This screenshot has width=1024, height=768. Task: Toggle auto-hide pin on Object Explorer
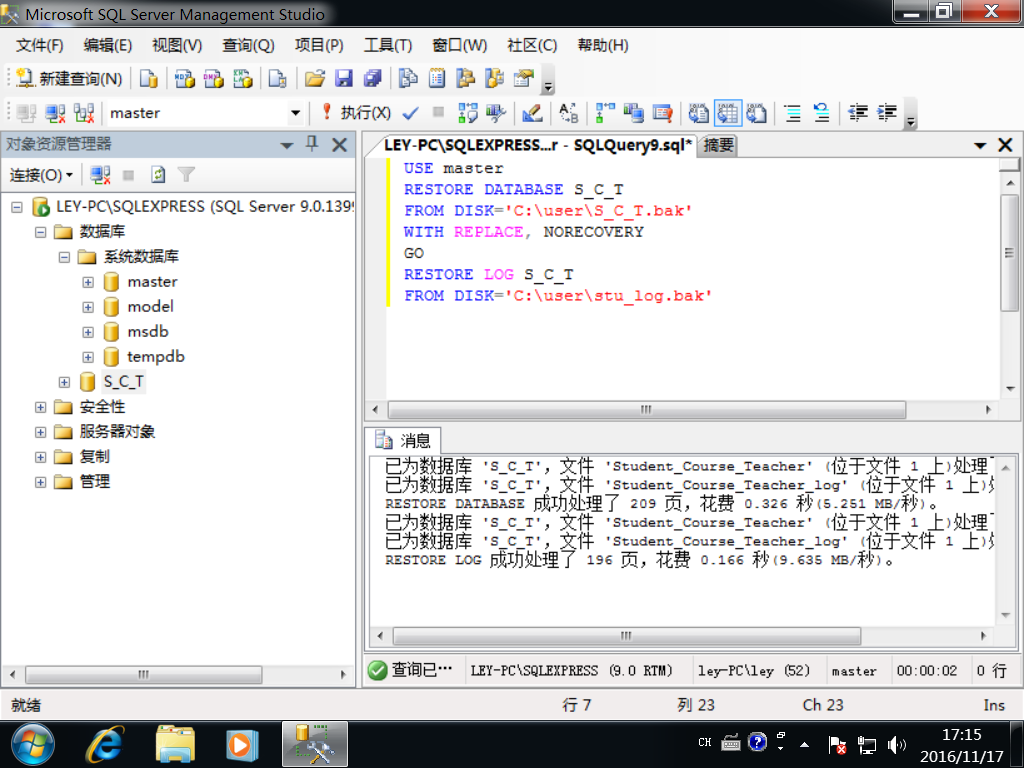tap(312, 144)
